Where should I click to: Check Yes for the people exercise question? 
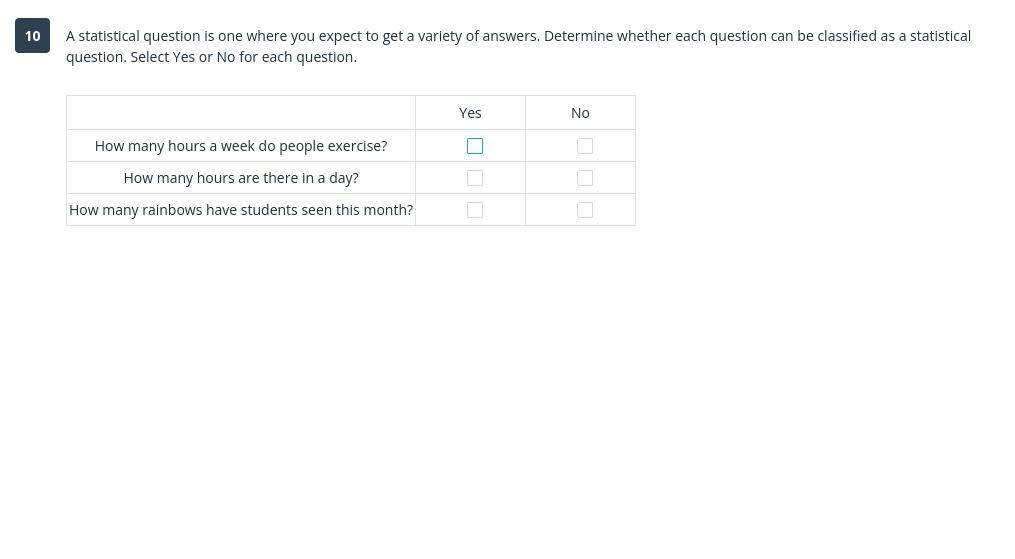pyautogui.click(x=475, y=146)
